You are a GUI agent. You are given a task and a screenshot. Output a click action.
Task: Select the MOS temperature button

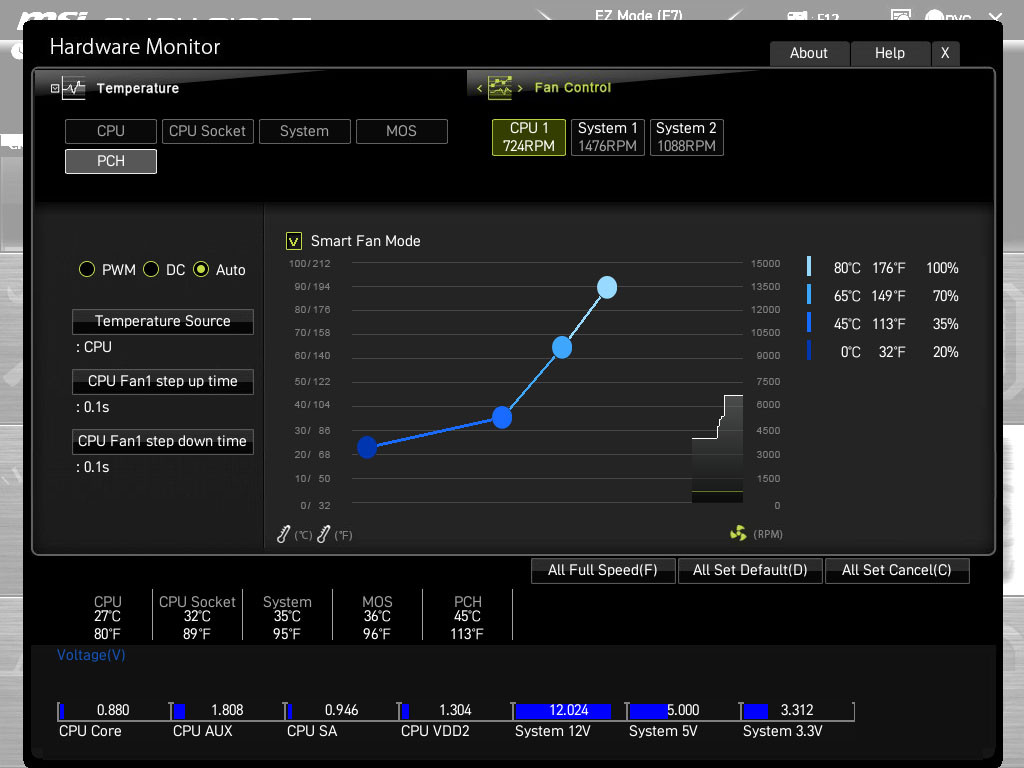pyautogui.click(x=402, y=131)
